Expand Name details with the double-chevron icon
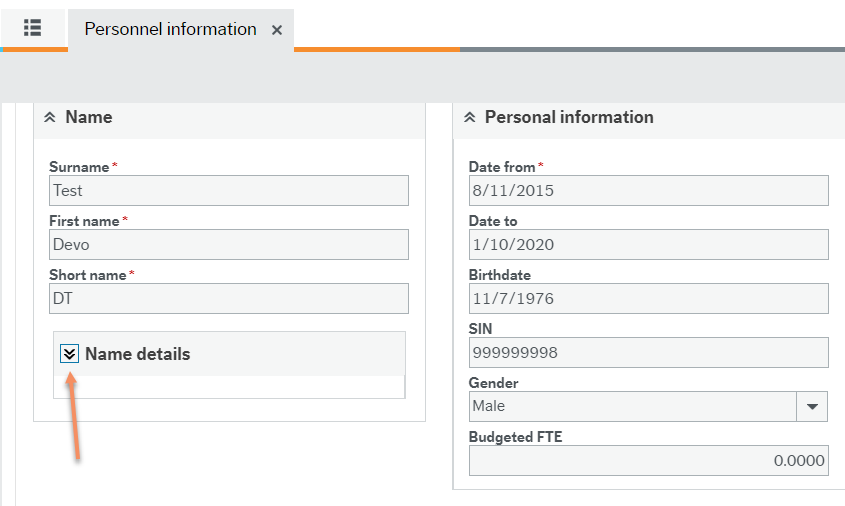 (x=69, y=353)
